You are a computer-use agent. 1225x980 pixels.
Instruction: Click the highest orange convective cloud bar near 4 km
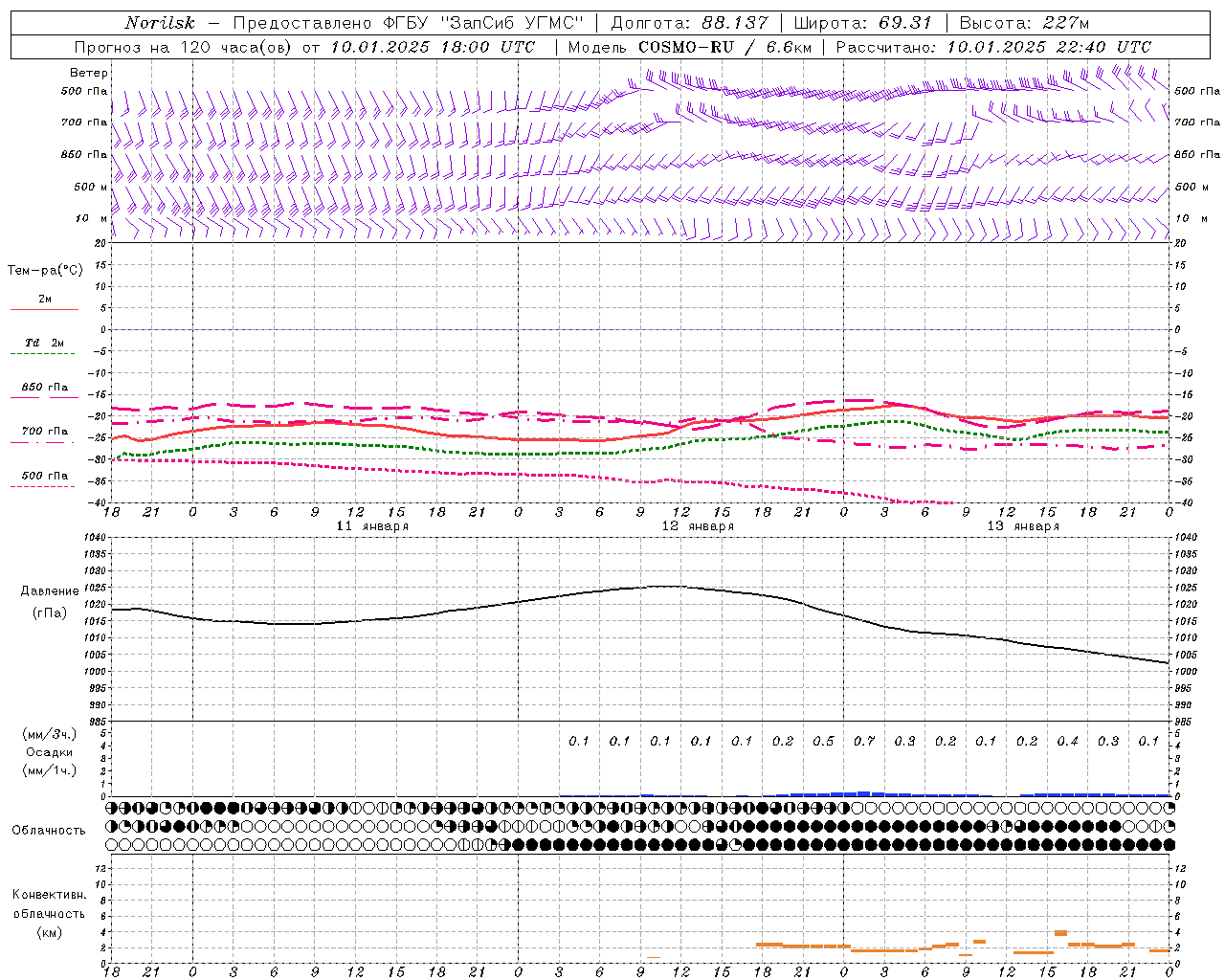point(1060,932)
